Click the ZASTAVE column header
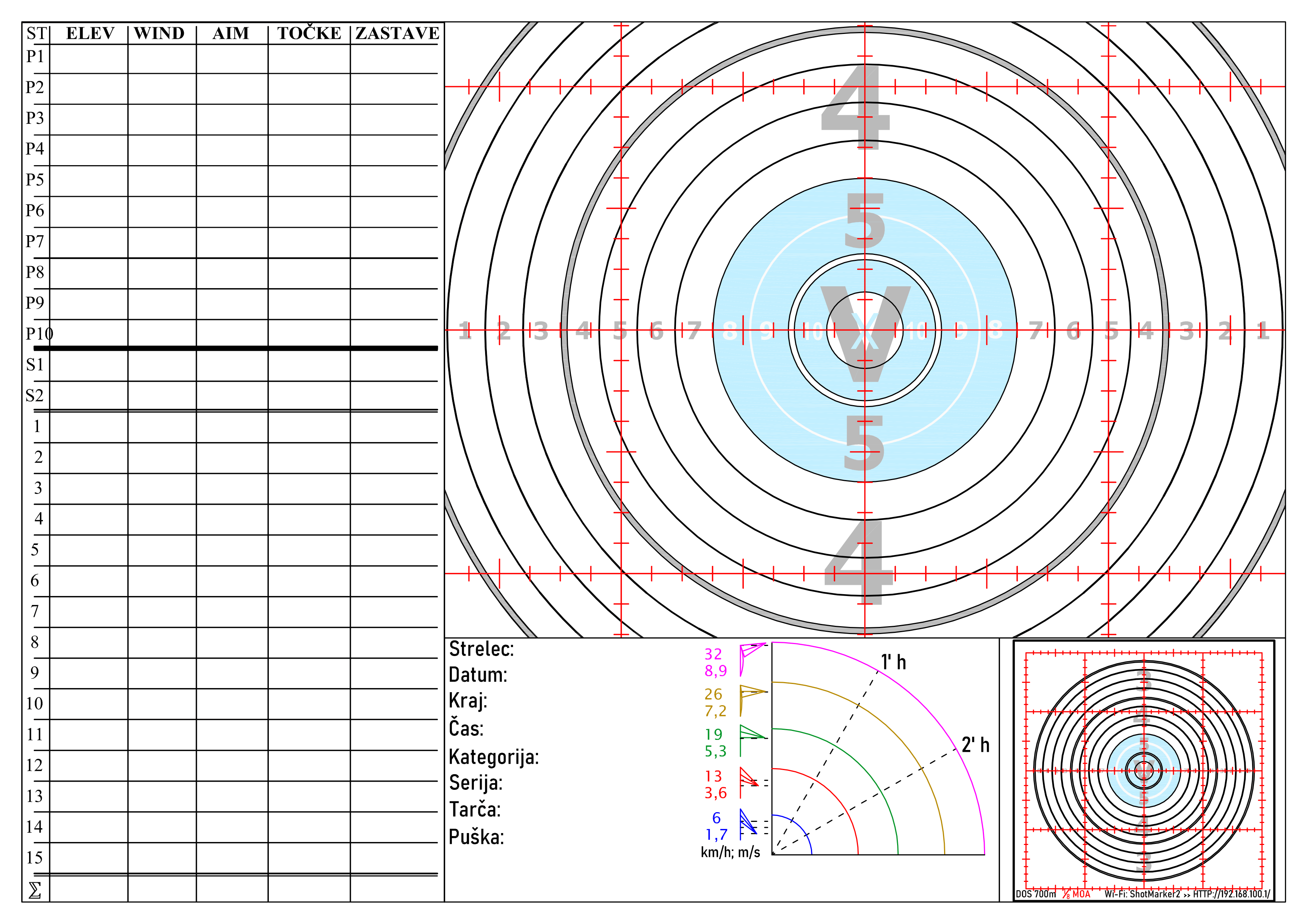Screen dimensions: 1308x924 coord(397,33)
